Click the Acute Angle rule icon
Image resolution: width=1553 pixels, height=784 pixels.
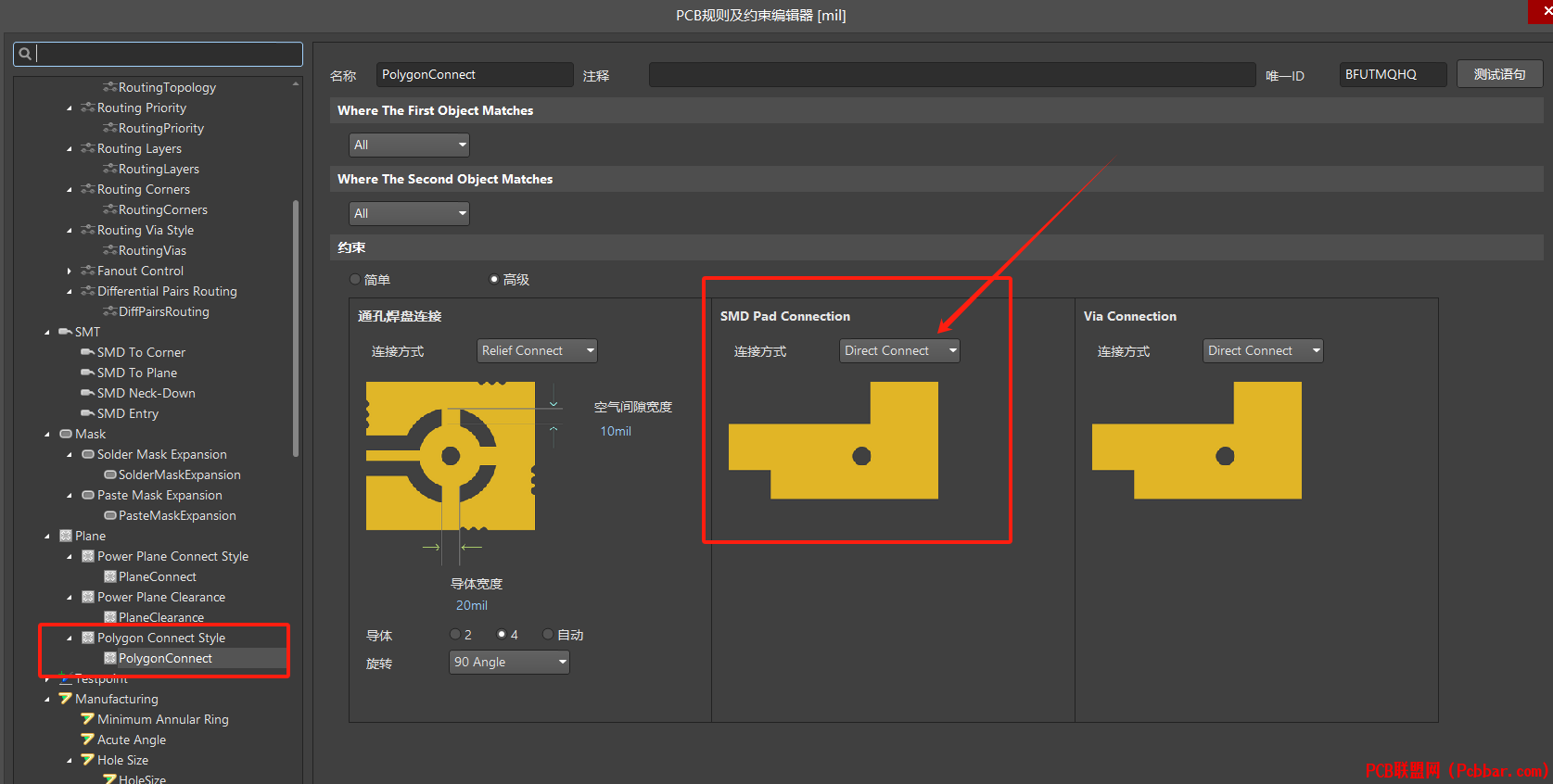tap(87, 740)
